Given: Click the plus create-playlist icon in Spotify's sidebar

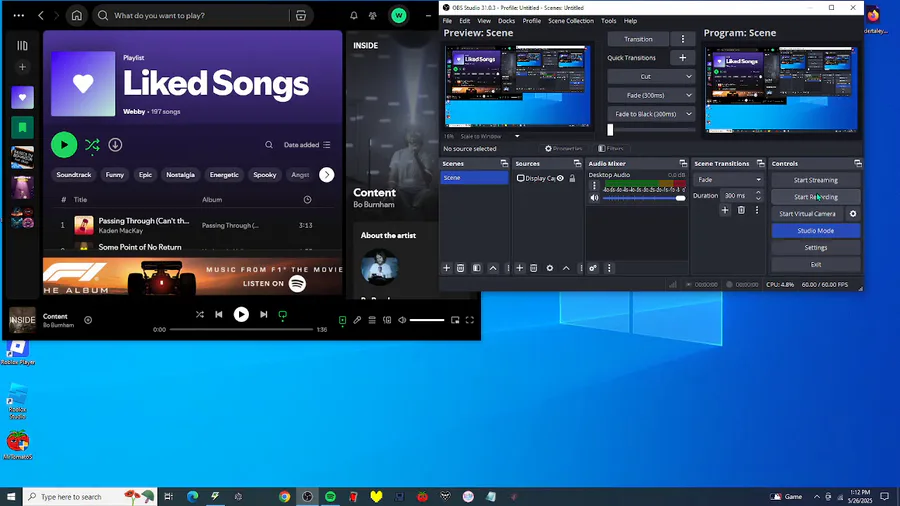Looking at the screenshot, I should [22, 67].
